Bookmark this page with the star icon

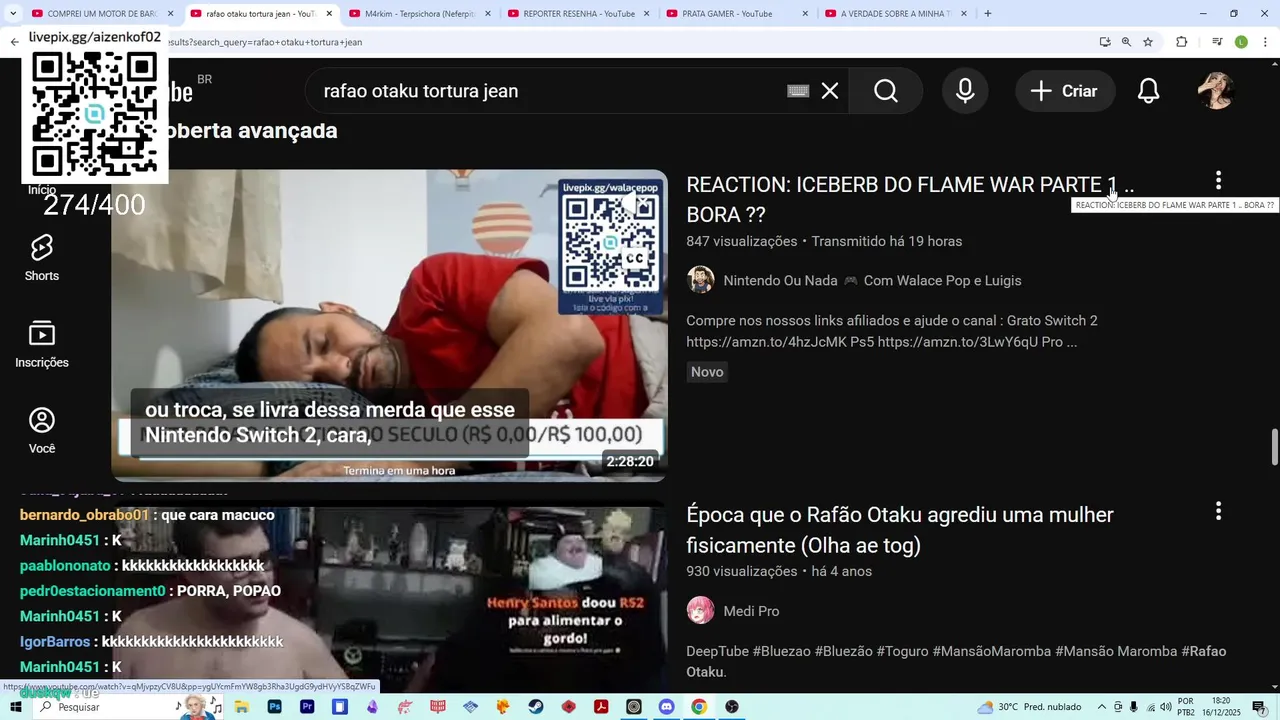pyautogui.click(x=1148, y=42)
